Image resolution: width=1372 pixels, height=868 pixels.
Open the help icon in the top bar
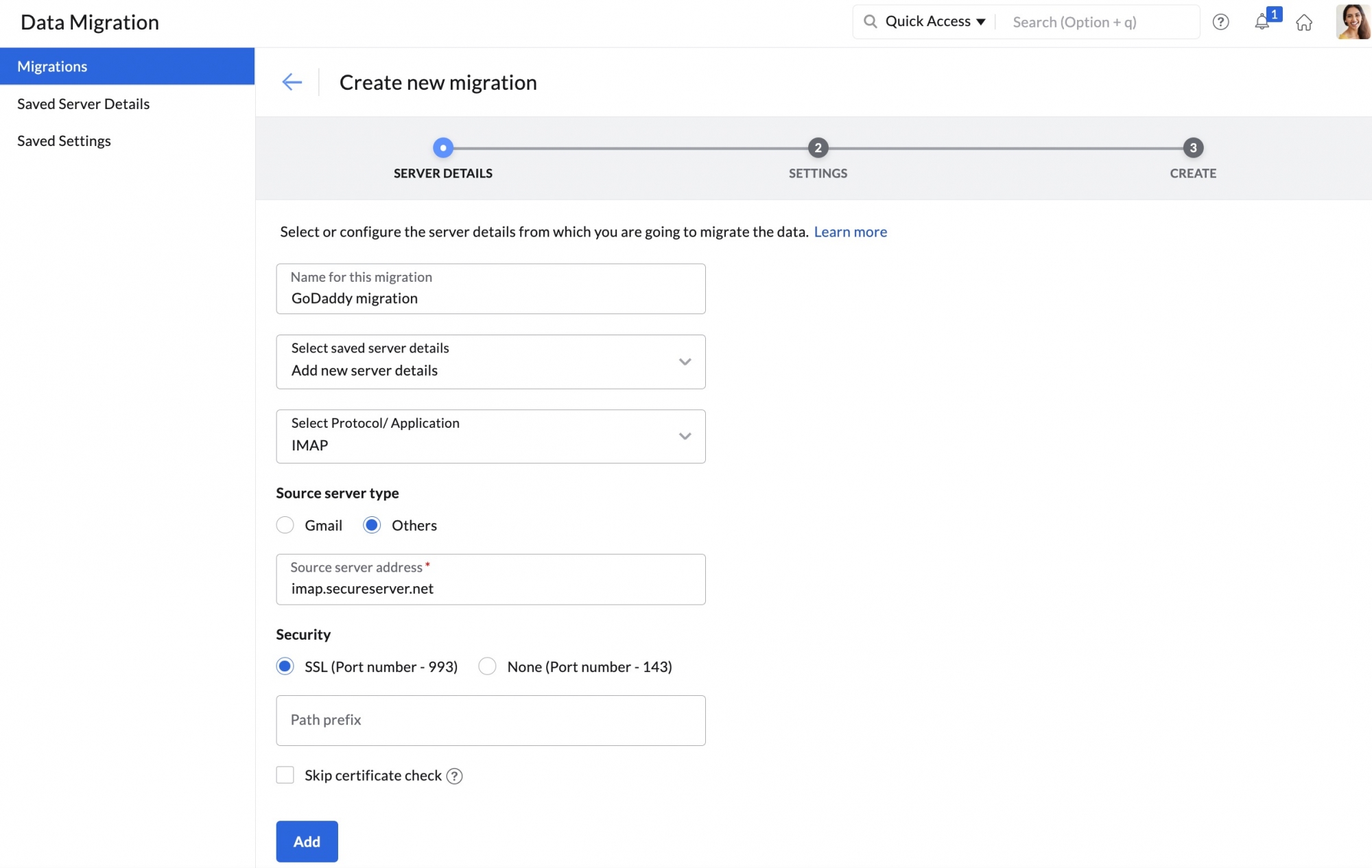point(1221,22)
